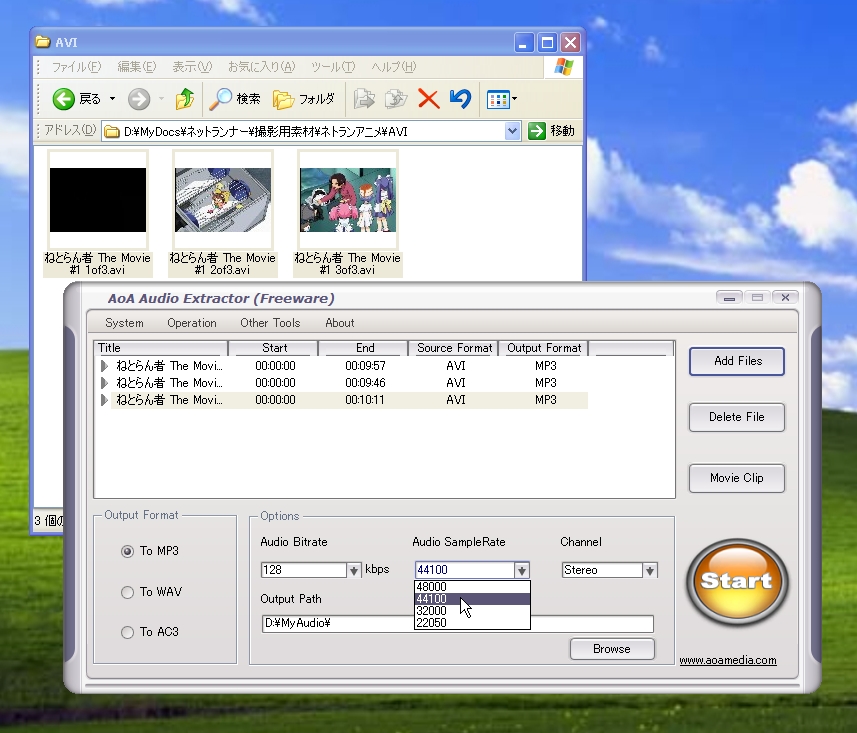This screenshot has width=857, height=733.
Task: Click the Copy To folder icon in Explorer
Action: click(396, 99)
